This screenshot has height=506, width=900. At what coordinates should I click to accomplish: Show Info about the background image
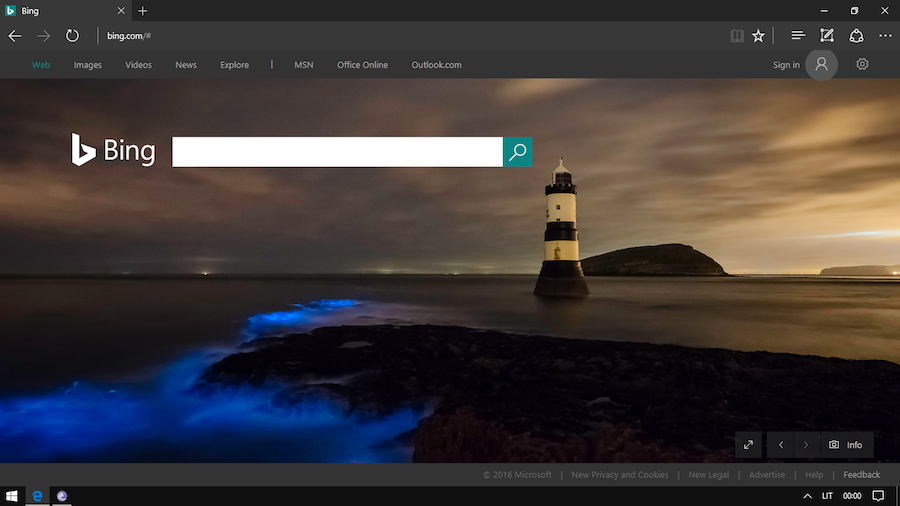click(x=846, y=445)
